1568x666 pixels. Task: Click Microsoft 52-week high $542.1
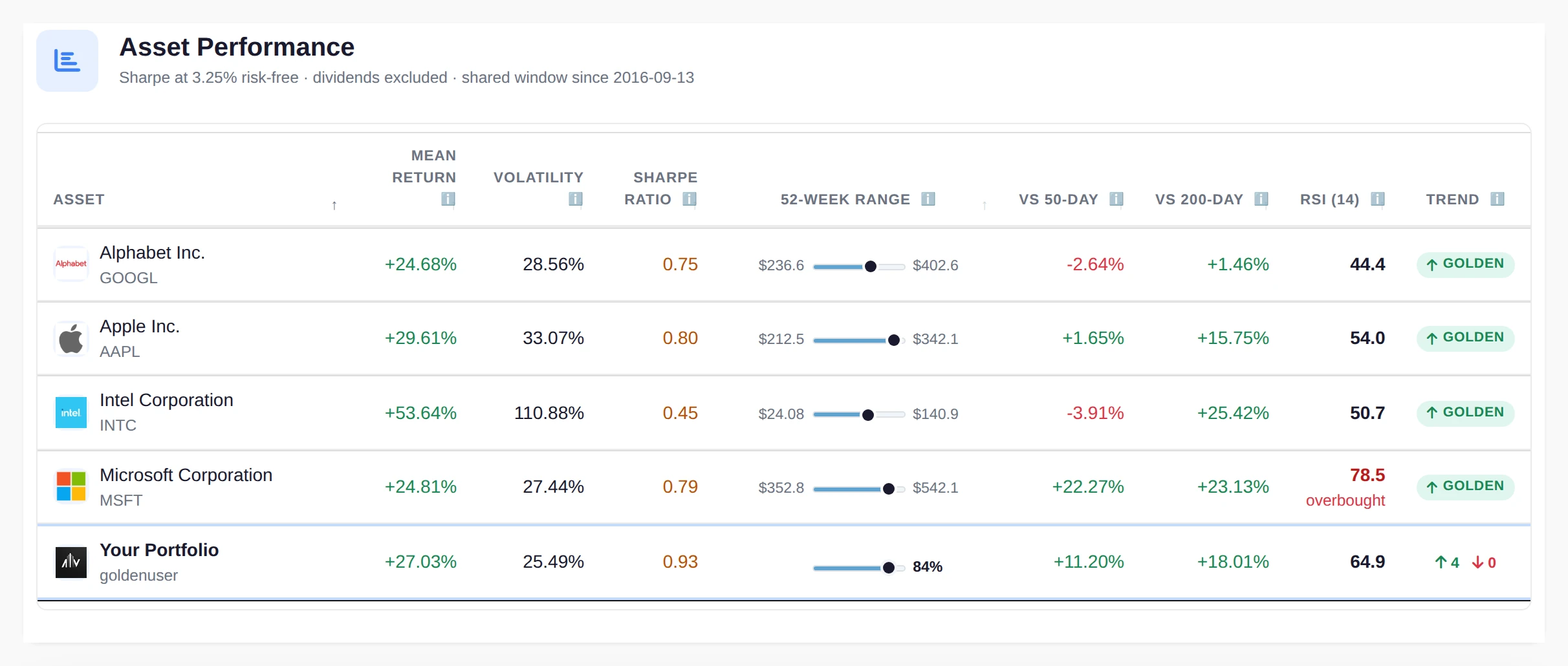(x=935, y=488)
